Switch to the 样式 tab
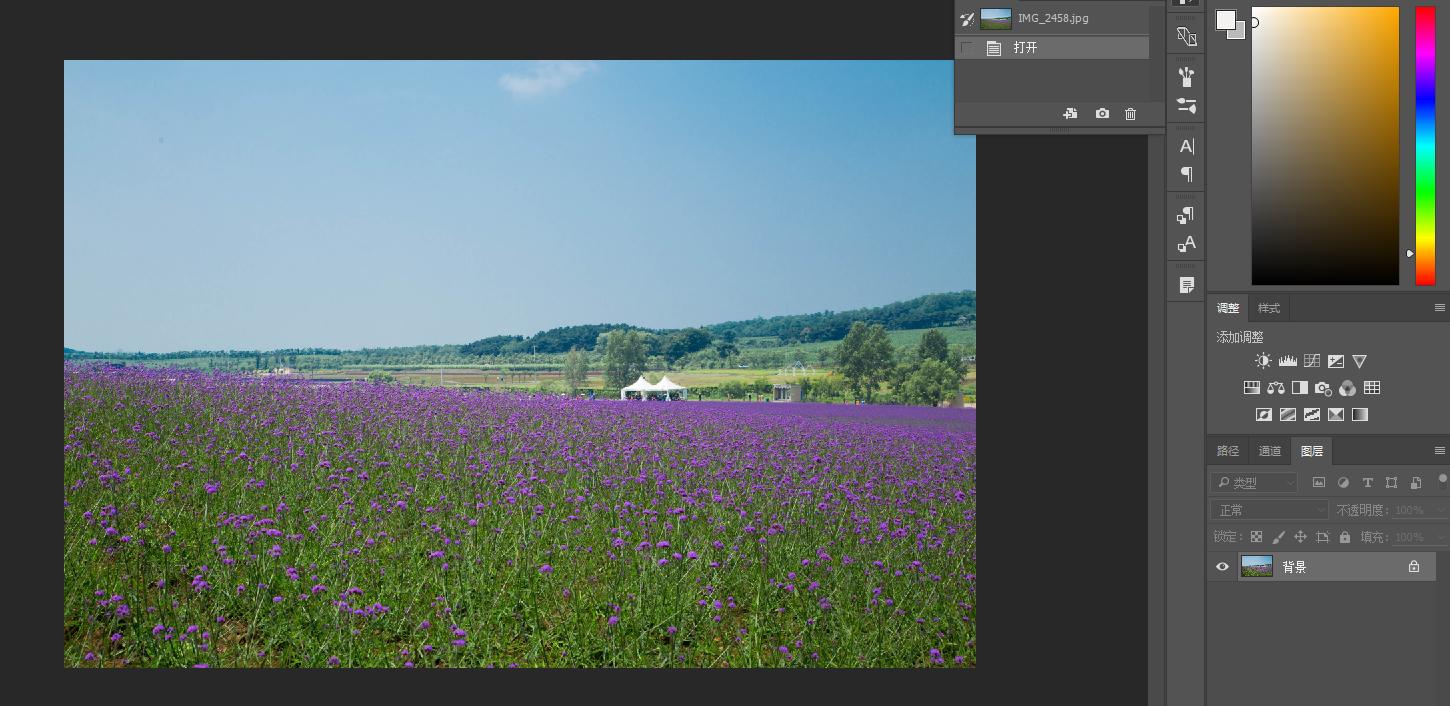This screenshot has height=706, width=1450. point(1269,308)
